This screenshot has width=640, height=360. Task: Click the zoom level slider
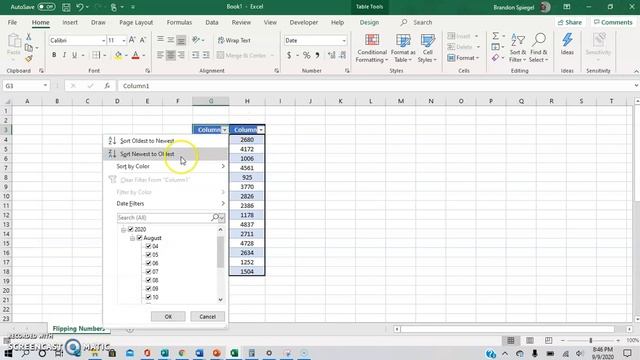click(x=590, y=340)
